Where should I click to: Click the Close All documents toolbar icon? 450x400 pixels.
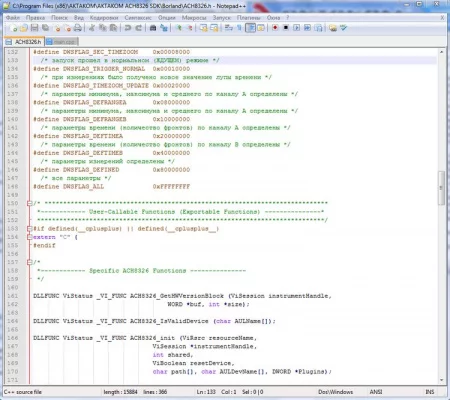(67, 28)
